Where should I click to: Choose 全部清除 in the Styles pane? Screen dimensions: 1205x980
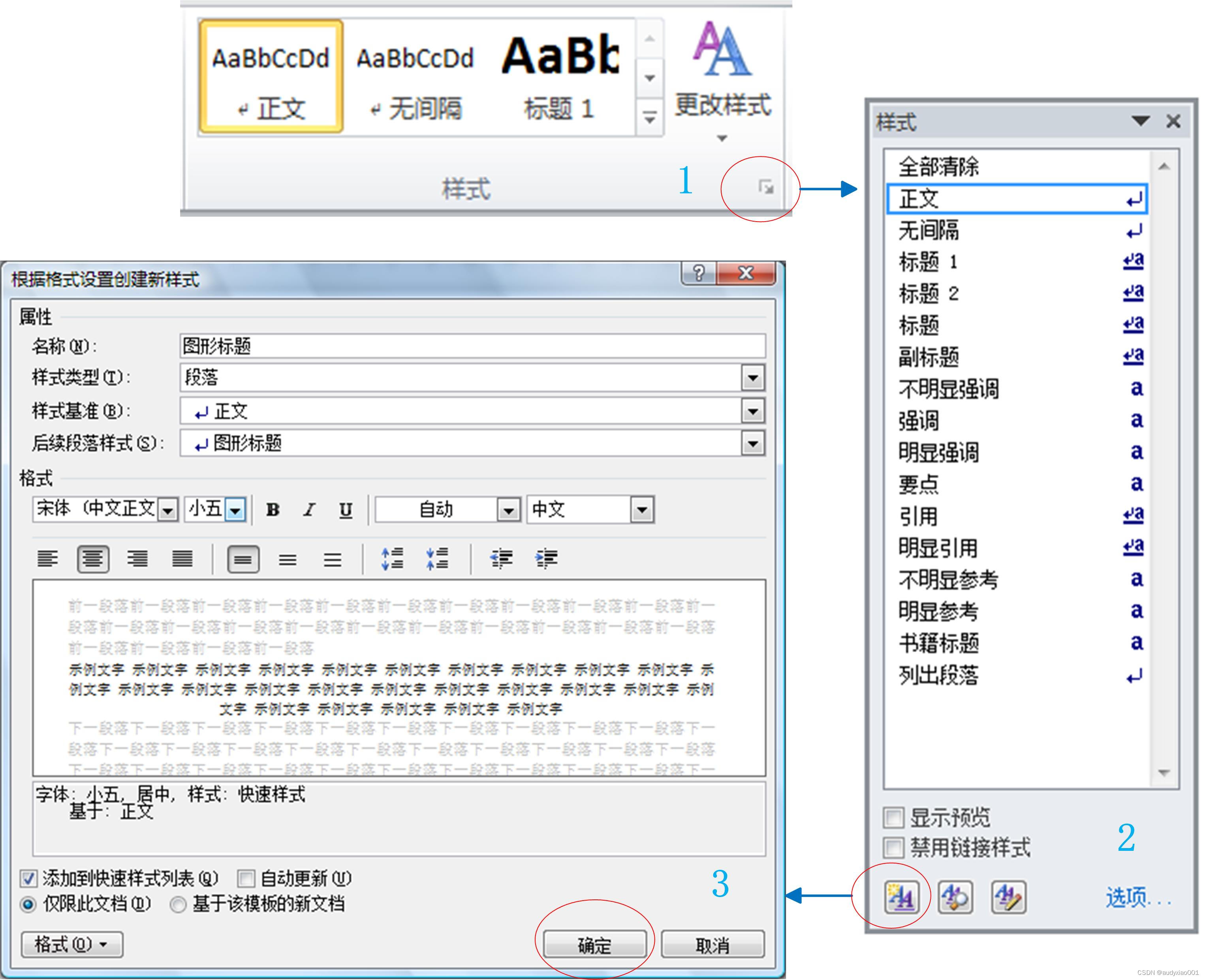click(938, 167)
